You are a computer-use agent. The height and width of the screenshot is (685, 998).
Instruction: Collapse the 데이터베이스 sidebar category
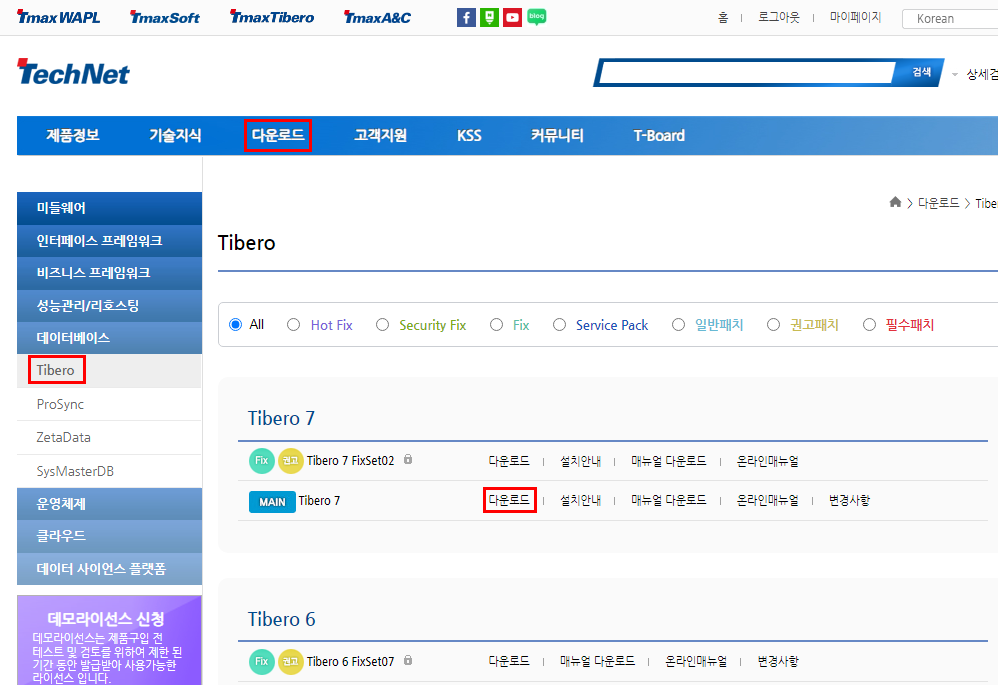coord(109,338)
